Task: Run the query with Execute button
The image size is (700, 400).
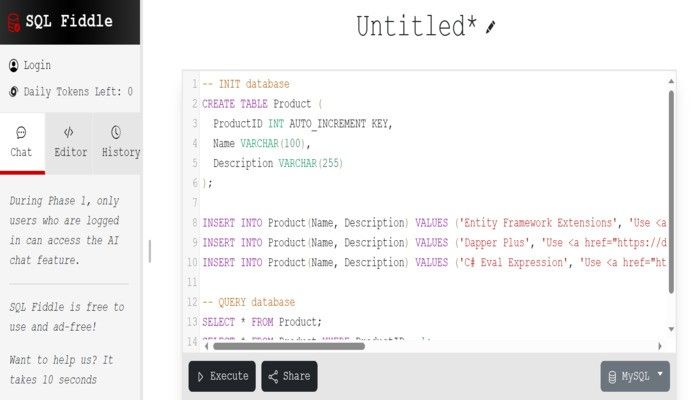Action: pos(222,376)
